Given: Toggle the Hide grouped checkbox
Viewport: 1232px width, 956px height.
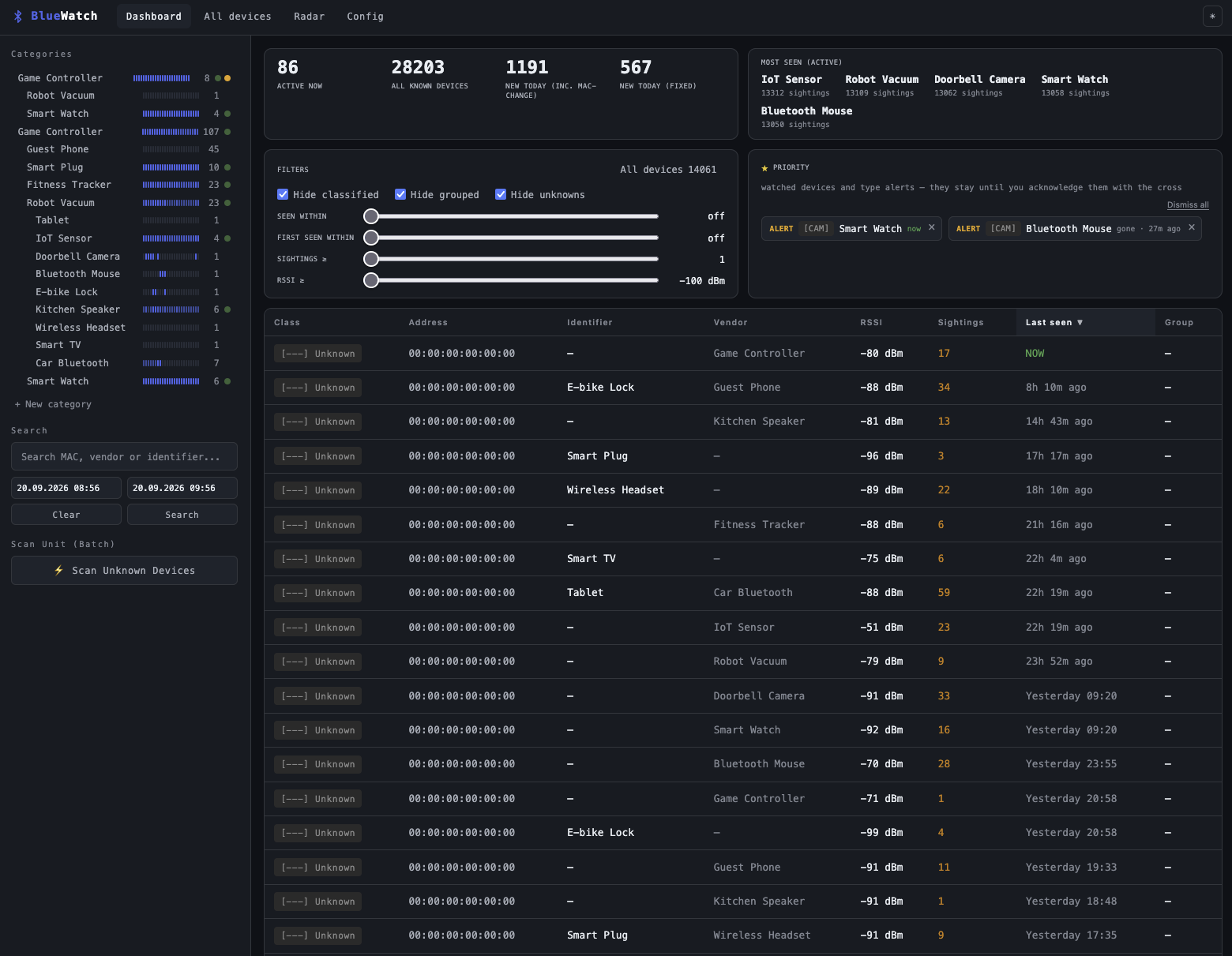Looking at the screenshot, I should click(400, 194).
